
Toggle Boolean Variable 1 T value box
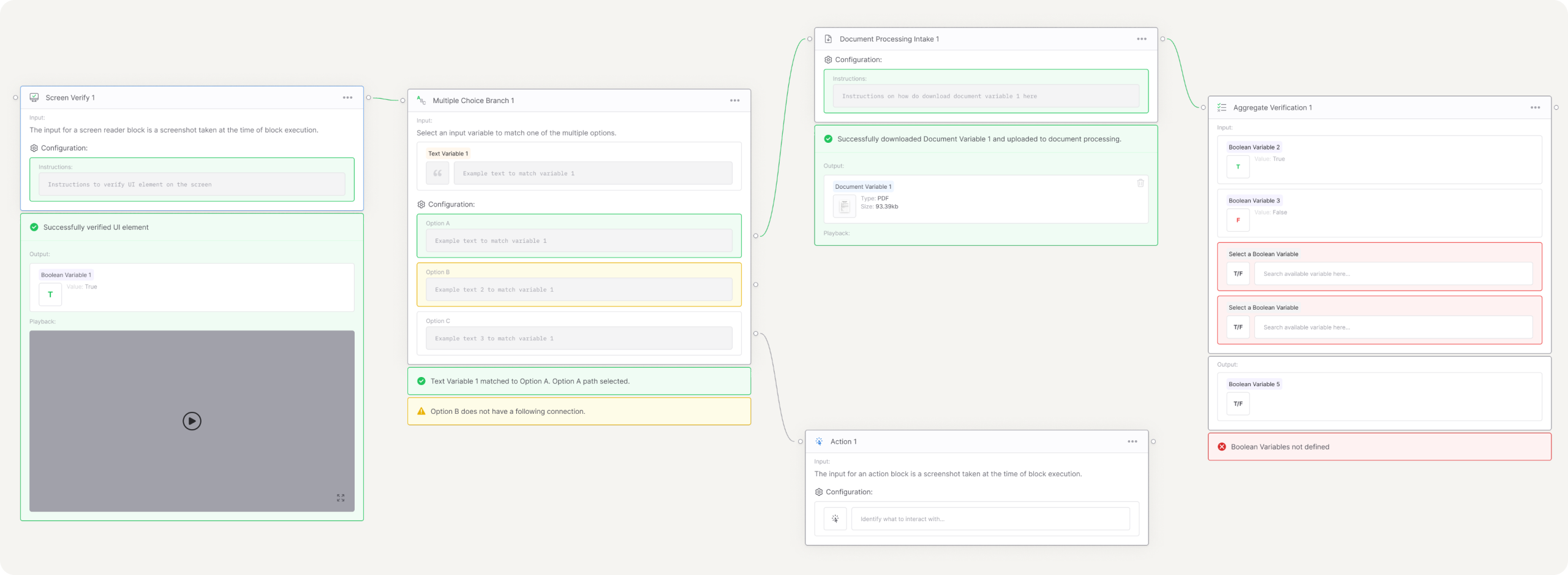(x=50, y=294)
